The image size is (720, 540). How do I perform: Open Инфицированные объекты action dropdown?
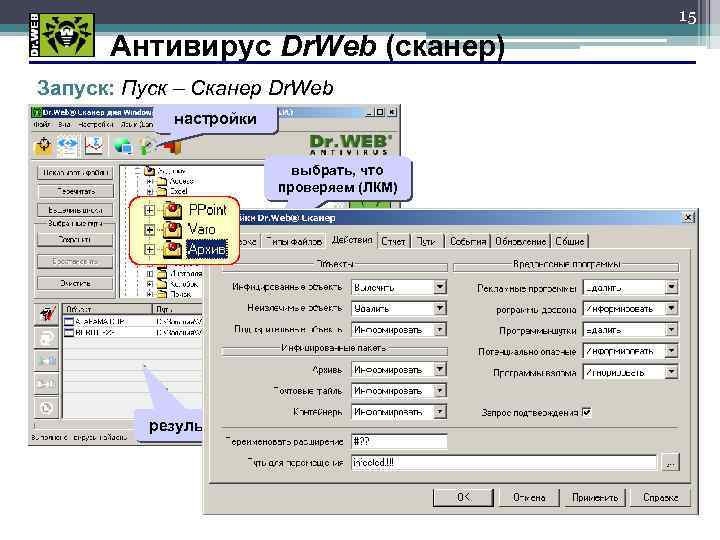pos(440,287)
